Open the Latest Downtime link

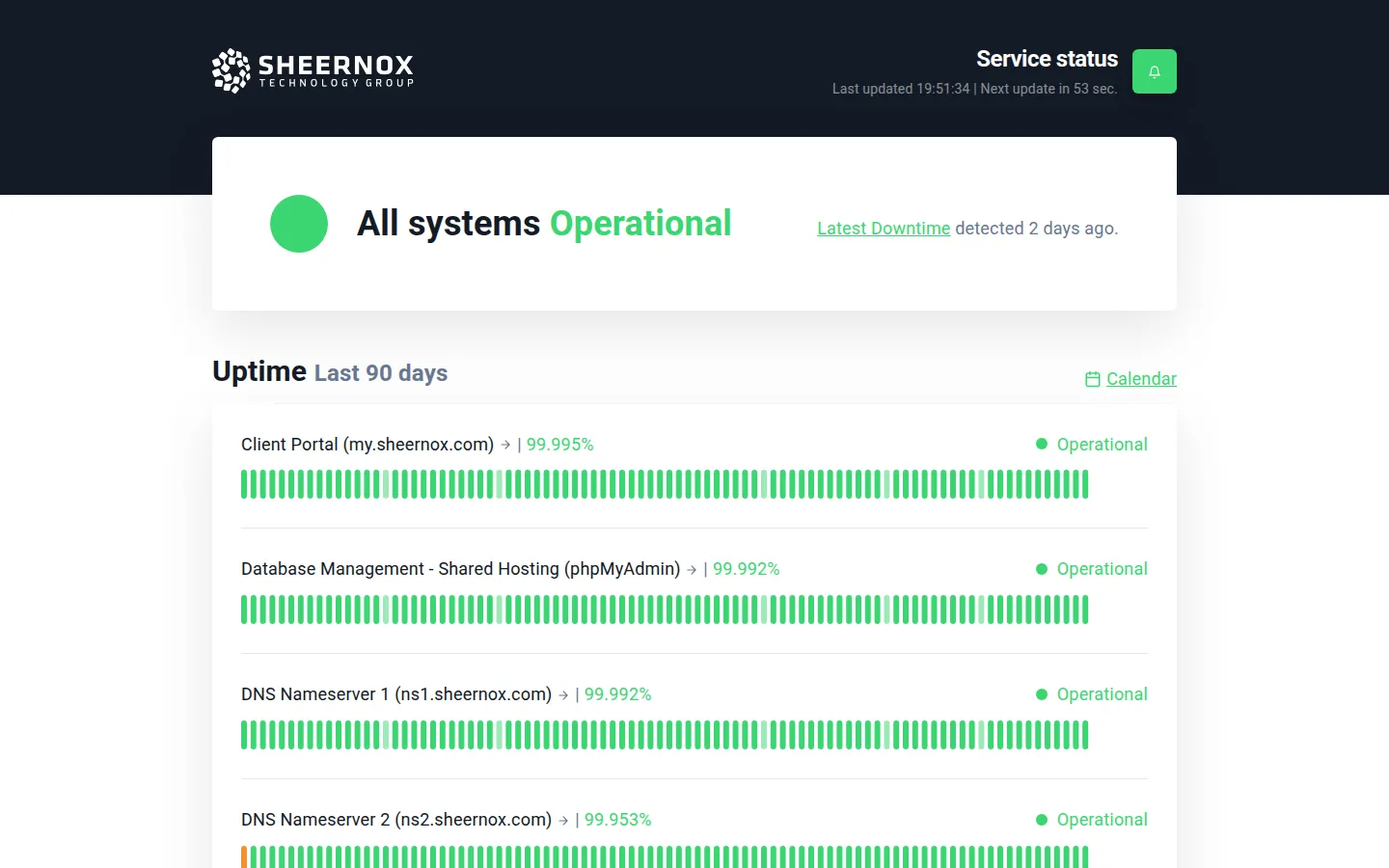tap(884, 229)
